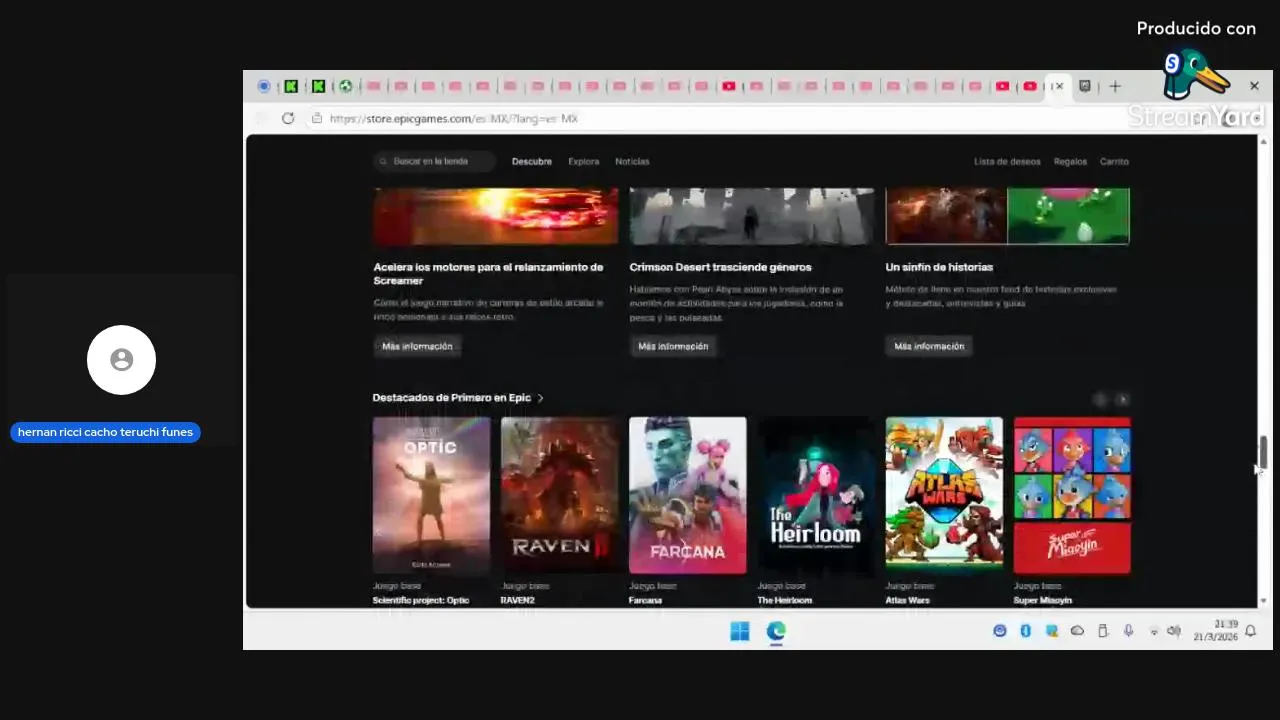Click the round blue tray icon
1280x720 pixels.
[999, 631]
